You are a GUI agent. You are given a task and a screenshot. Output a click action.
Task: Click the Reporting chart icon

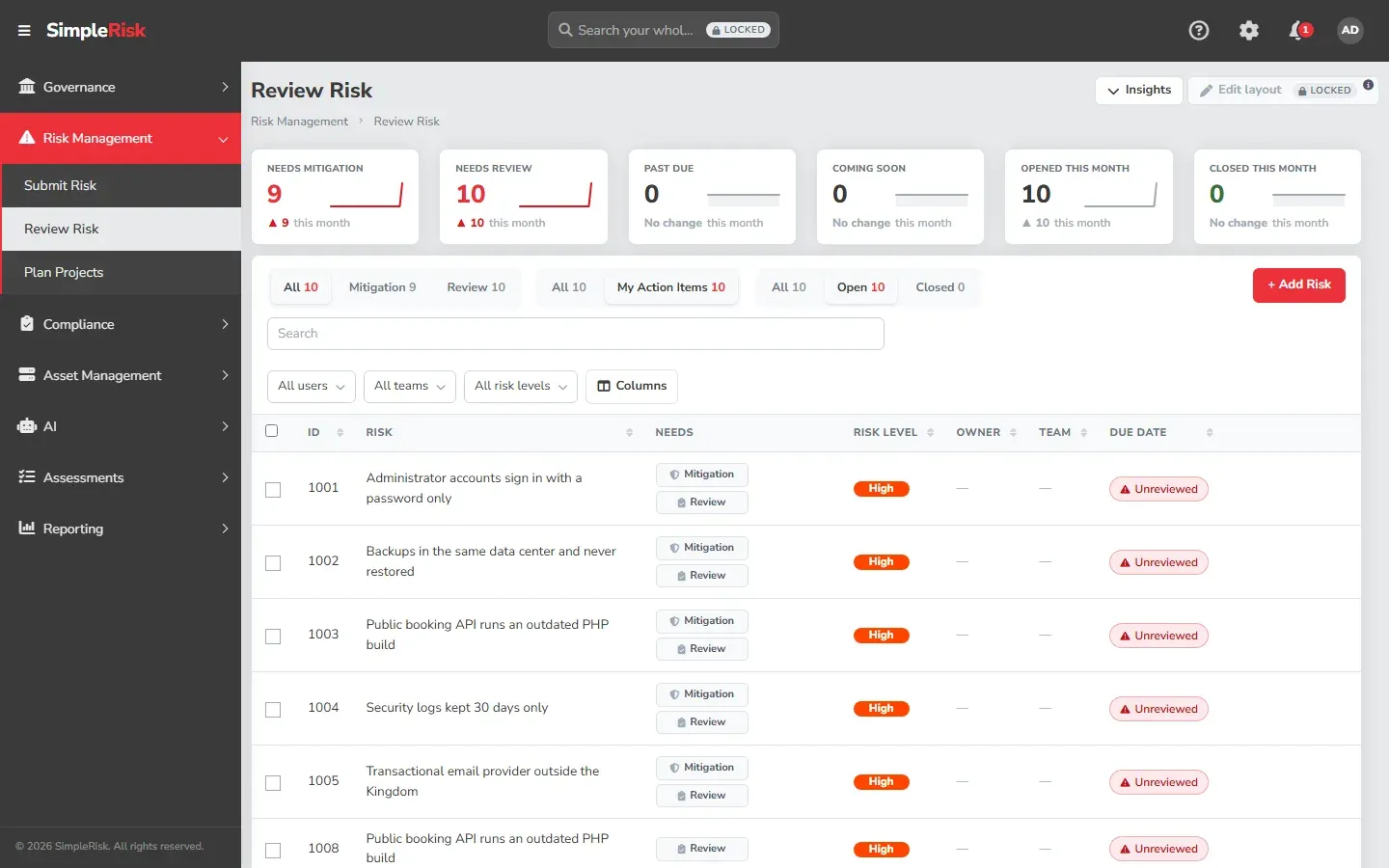click(27, 529)
